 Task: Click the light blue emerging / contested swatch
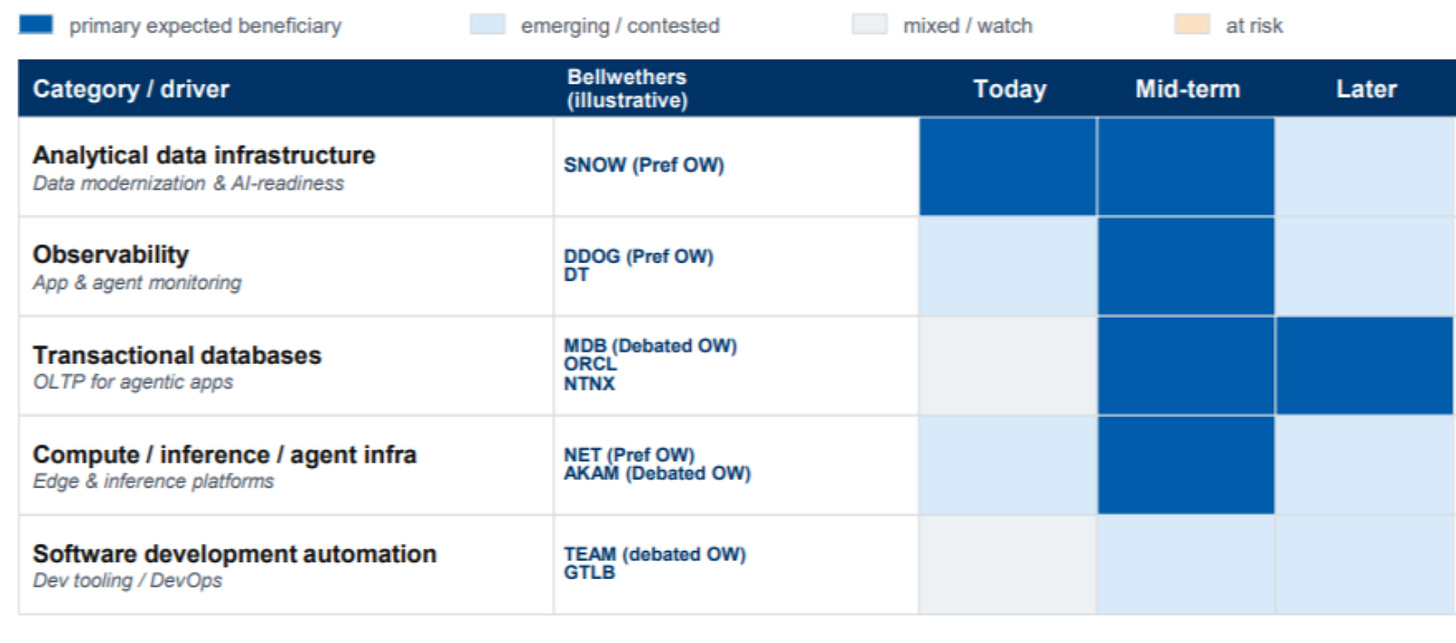coord(487,25)
